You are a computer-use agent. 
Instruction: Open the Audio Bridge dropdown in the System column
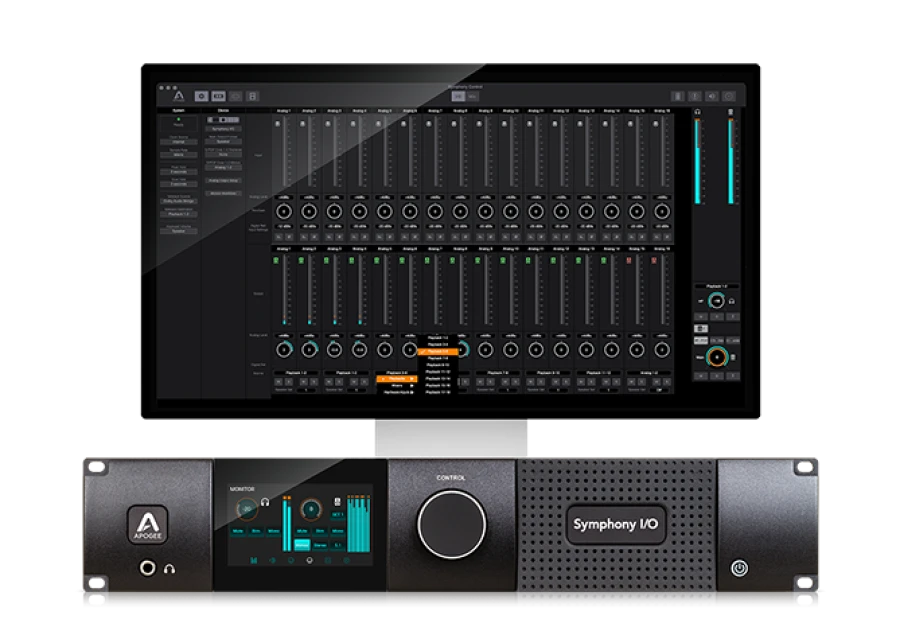[179, 202]
